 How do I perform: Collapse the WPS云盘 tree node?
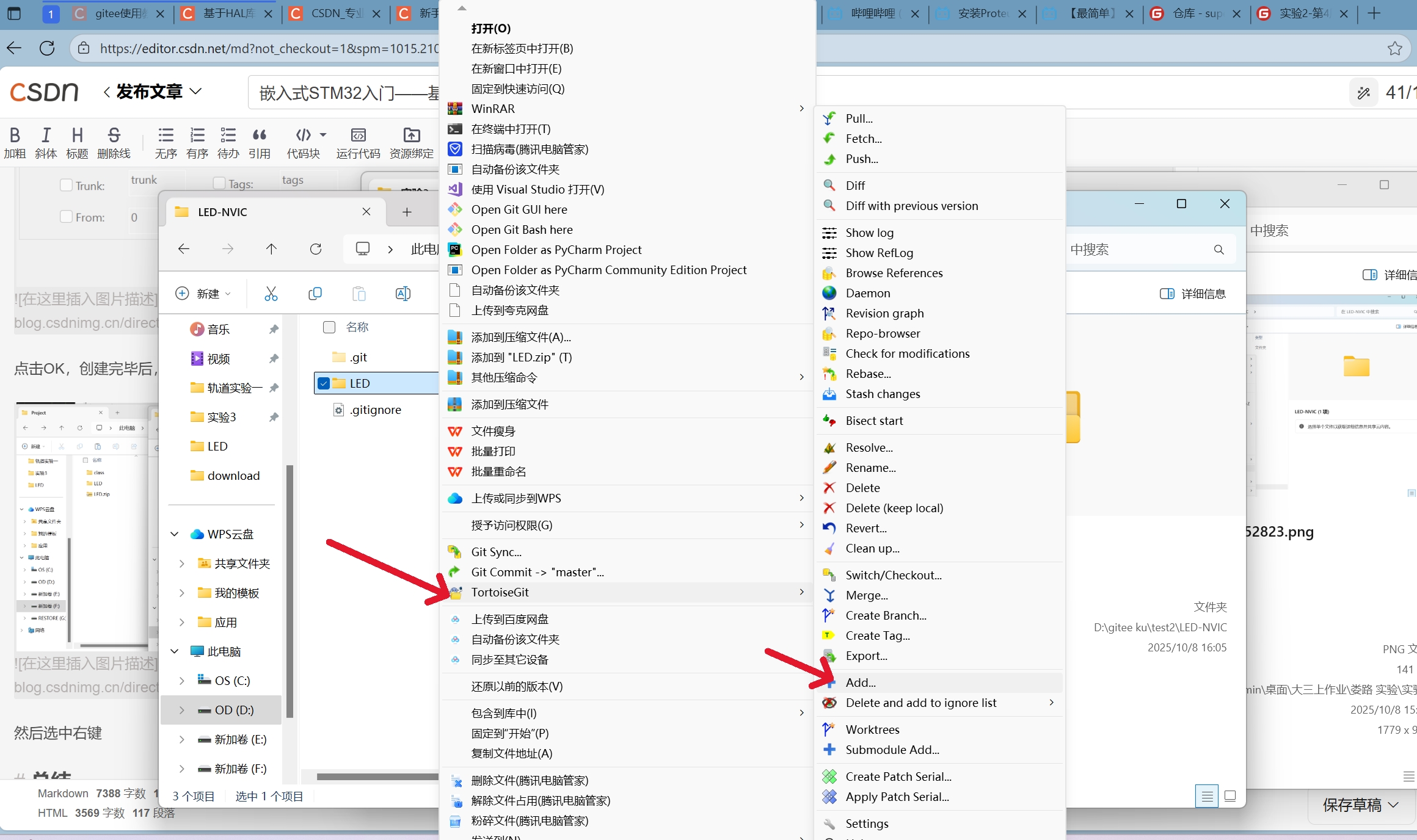174,534
